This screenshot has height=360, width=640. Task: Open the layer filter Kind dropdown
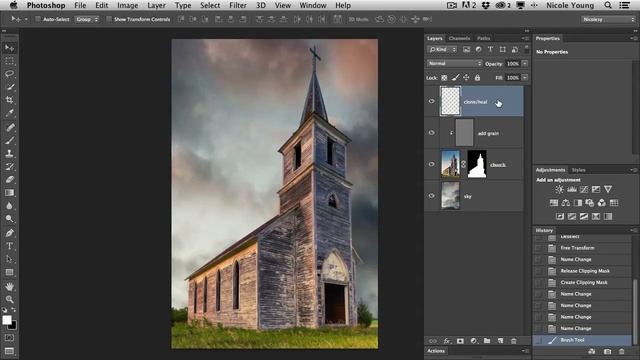(x=442, y=49)
